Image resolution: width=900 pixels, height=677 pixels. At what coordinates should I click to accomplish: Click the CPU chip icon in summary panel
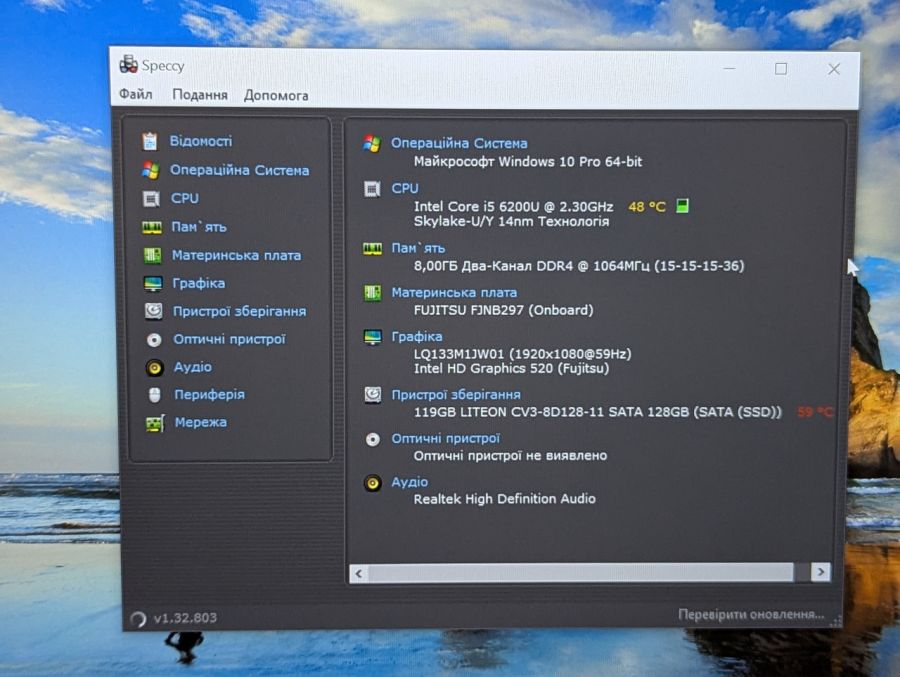pyautogui.click(x=372, y=188)
